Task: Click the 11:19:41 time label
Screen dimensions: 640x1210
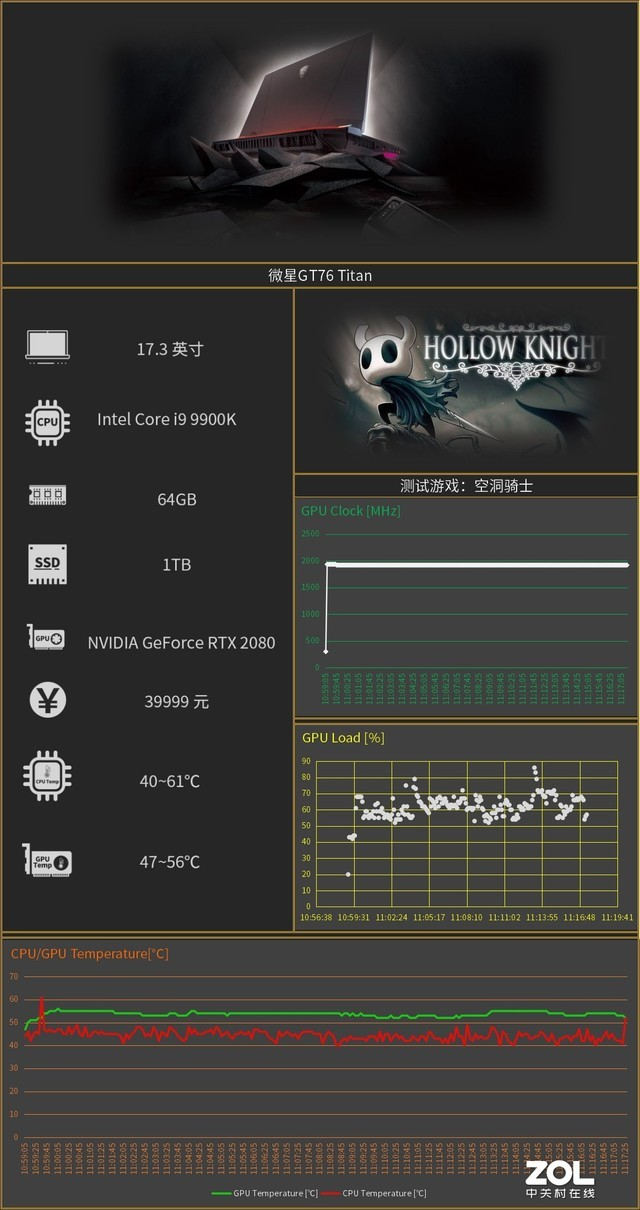Action: 617,916
